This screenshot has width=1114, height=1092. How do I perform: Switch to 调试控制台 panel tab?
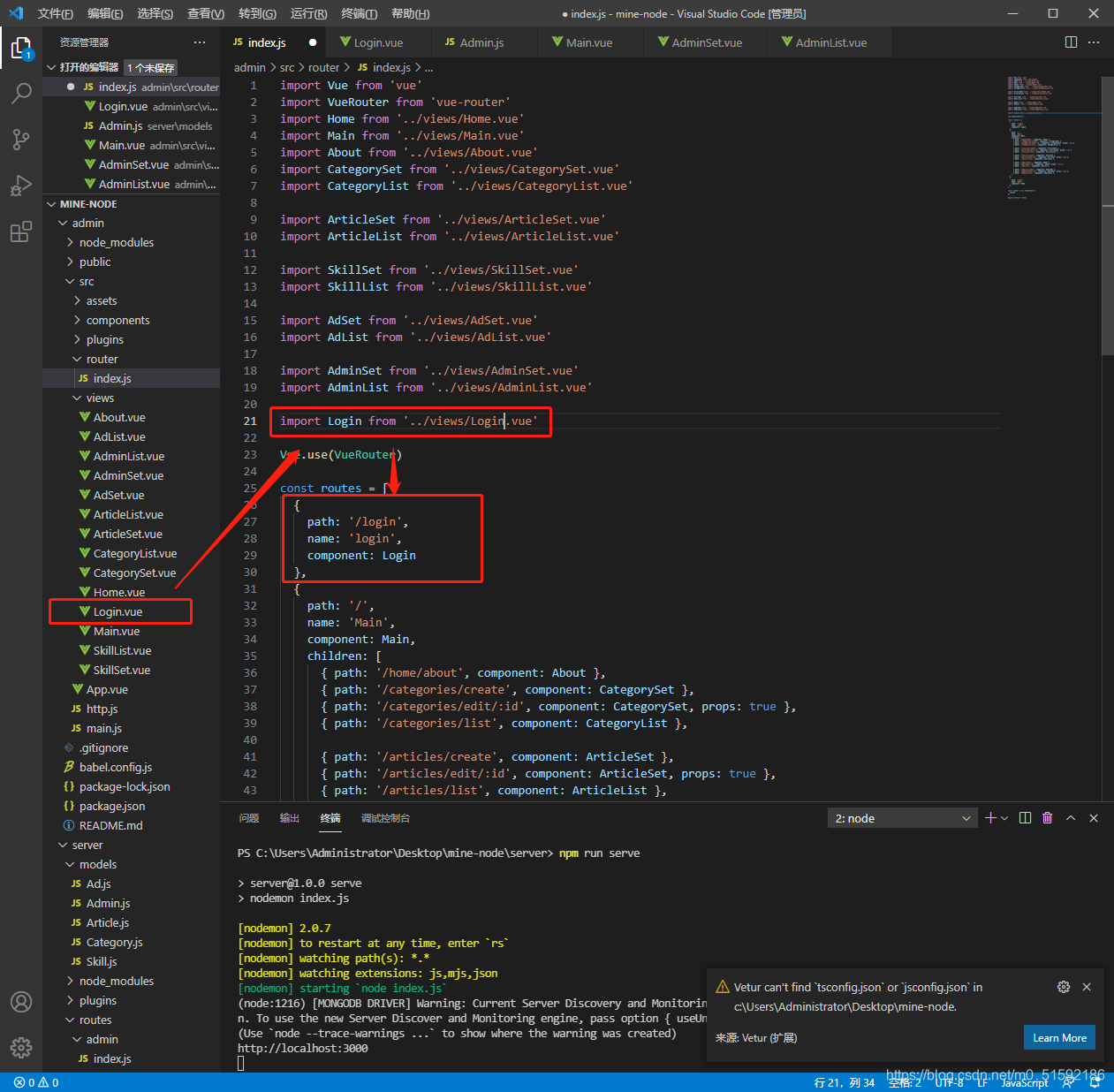point(385,818)
